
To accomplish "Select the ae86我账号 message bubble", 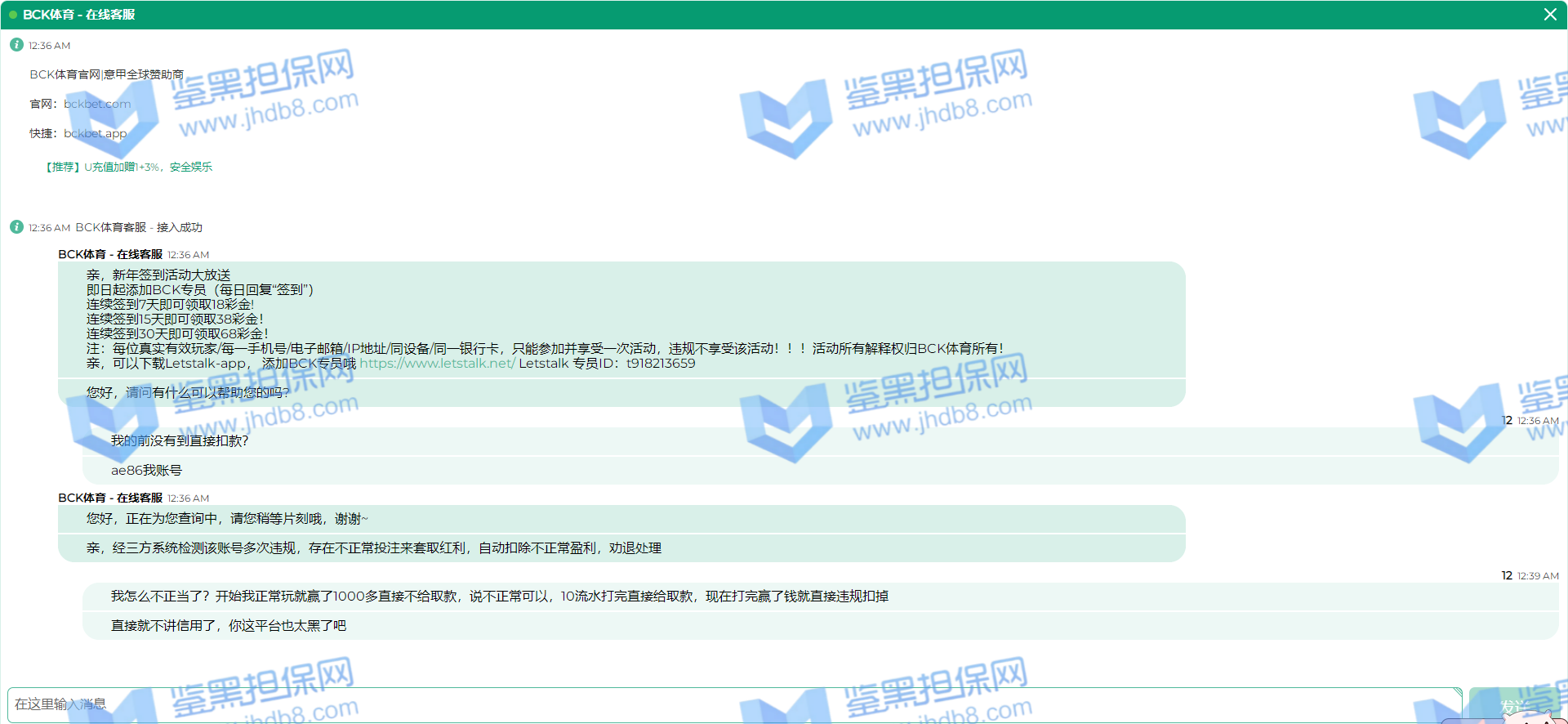I will pyautogui.click(x=146, y=471).
